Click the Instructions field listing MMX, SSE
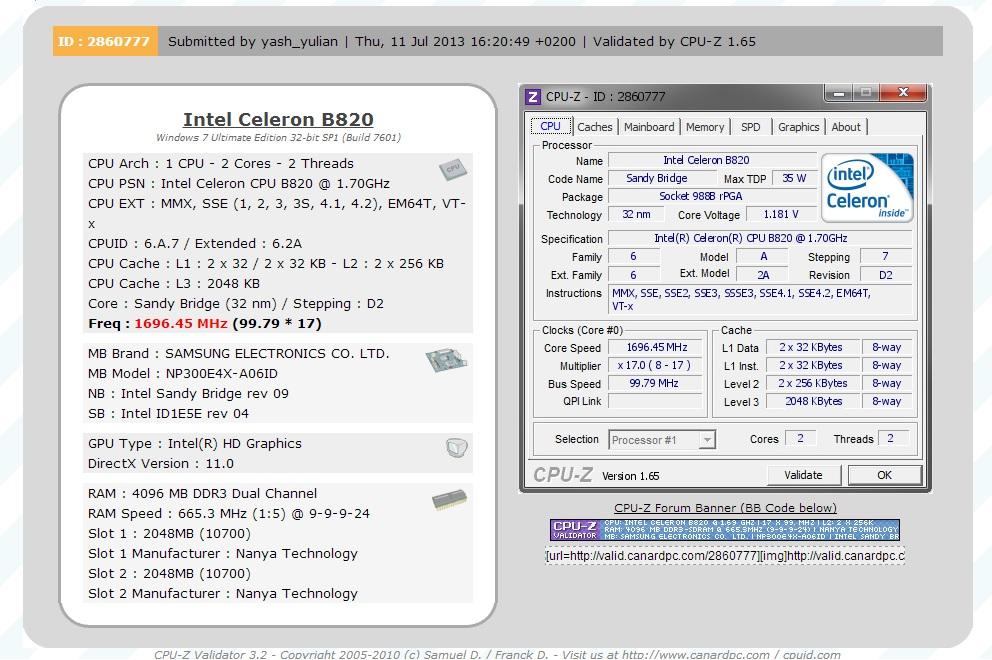 [759, 299]
